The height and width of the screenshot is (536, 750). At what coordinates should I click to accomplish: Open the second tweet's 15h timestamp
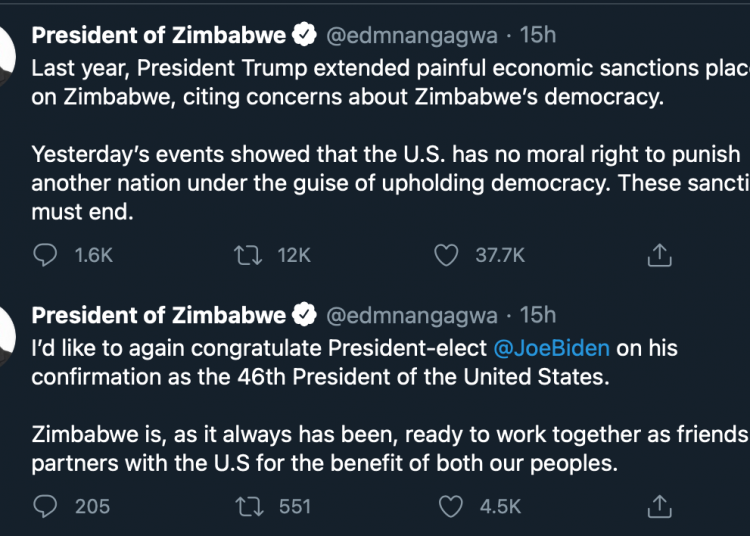(x=538, y=316)
